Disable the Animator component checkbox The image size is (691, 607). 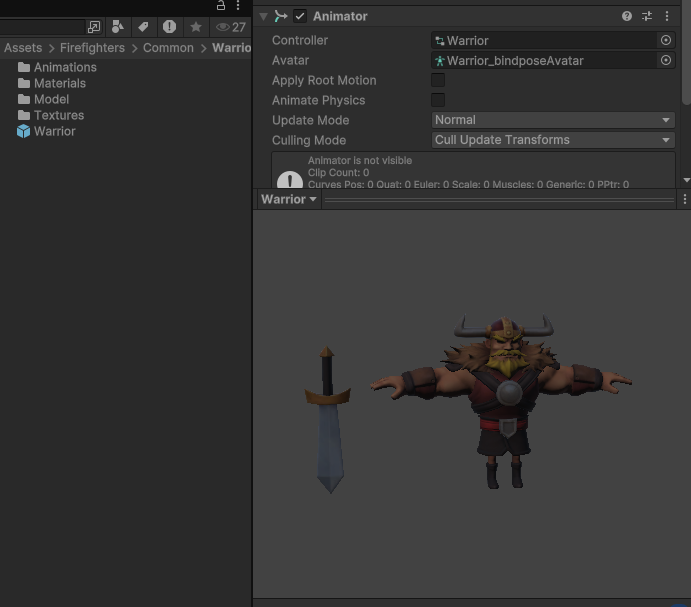tap(300, 16)
